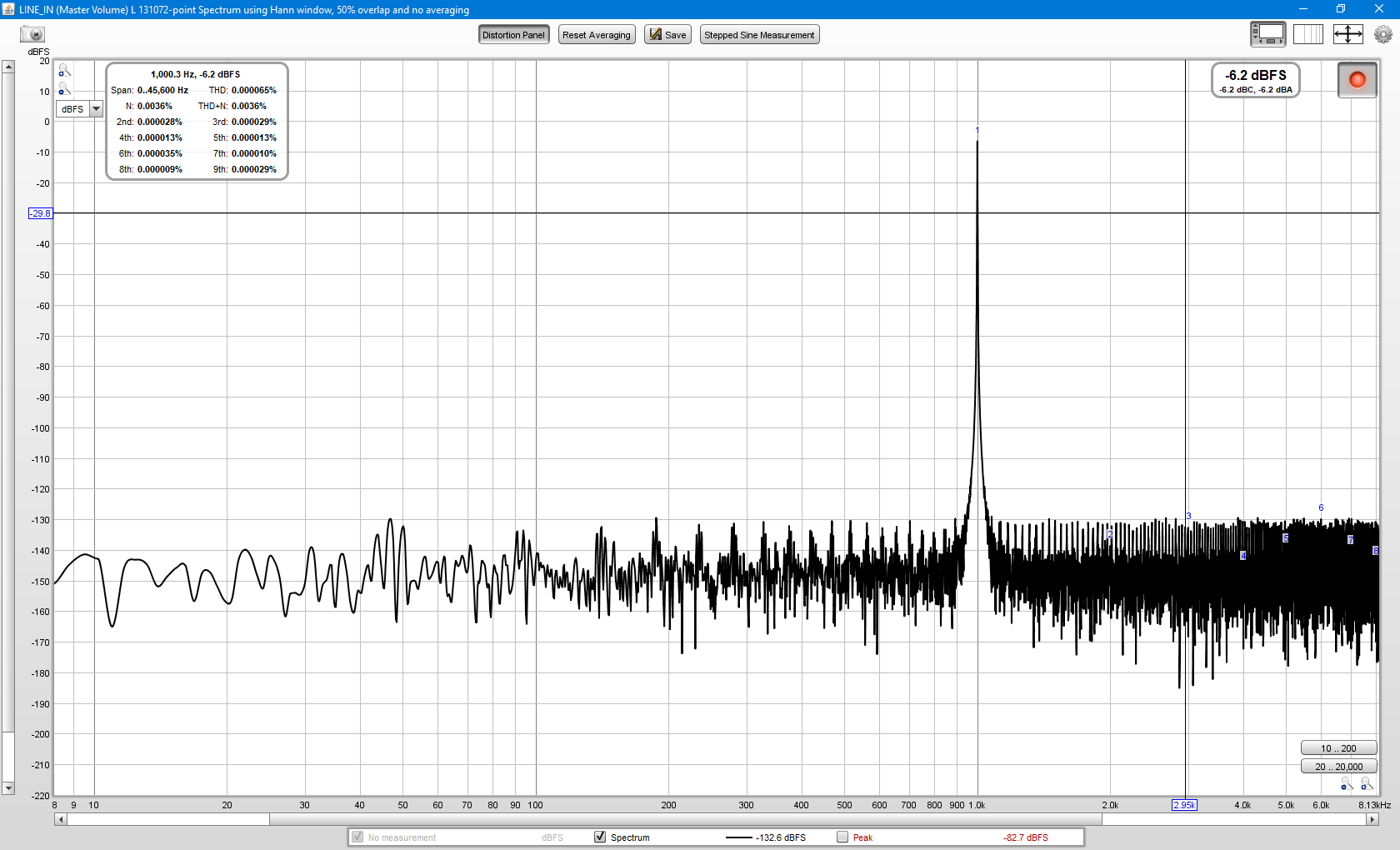Click the frequency axis spacing toggle icon

point(1307,34)
